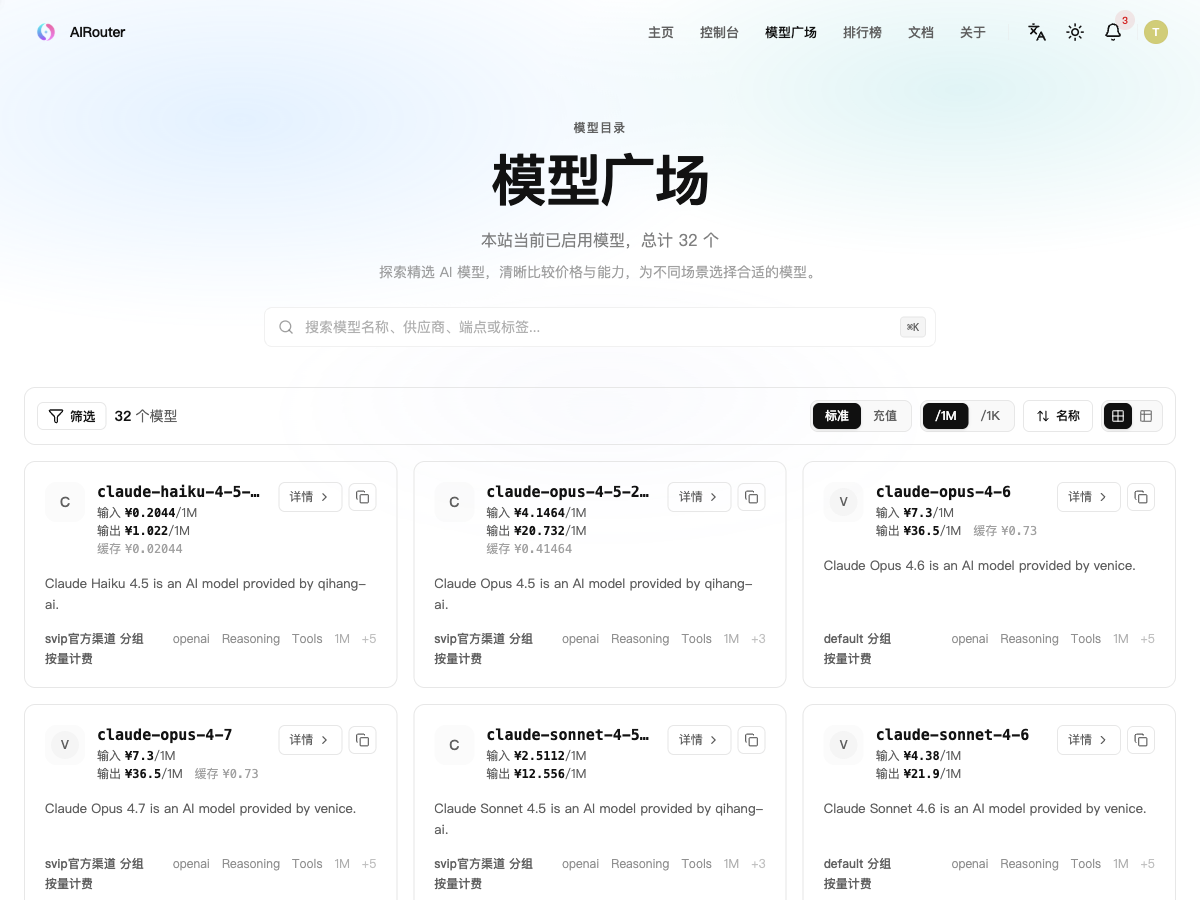The height and width of the screenshot is (900, 1200).
Task: Switch to table list view icon
Action: click(x=1146, y=416)
